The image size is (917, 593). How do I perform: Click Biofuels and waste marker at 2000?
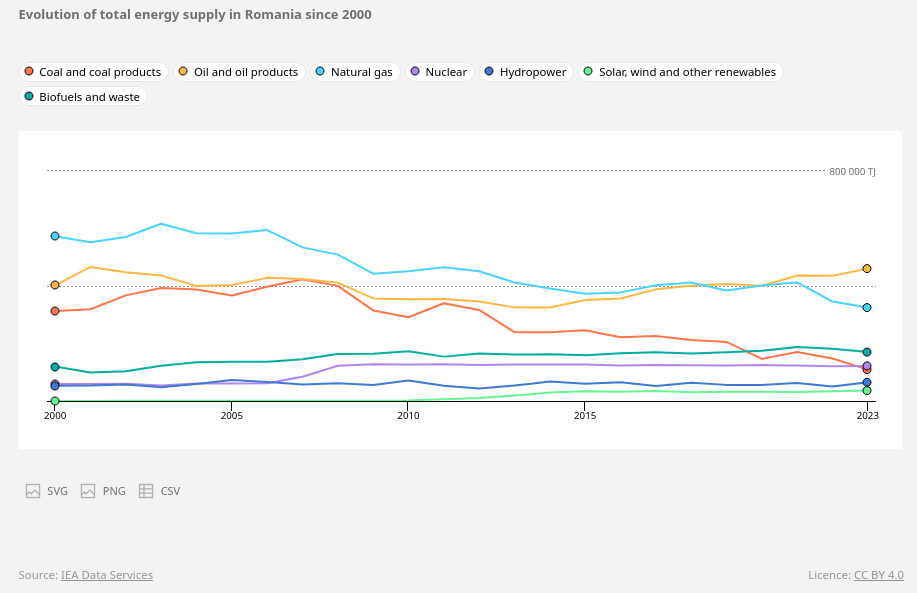point(55,367)
